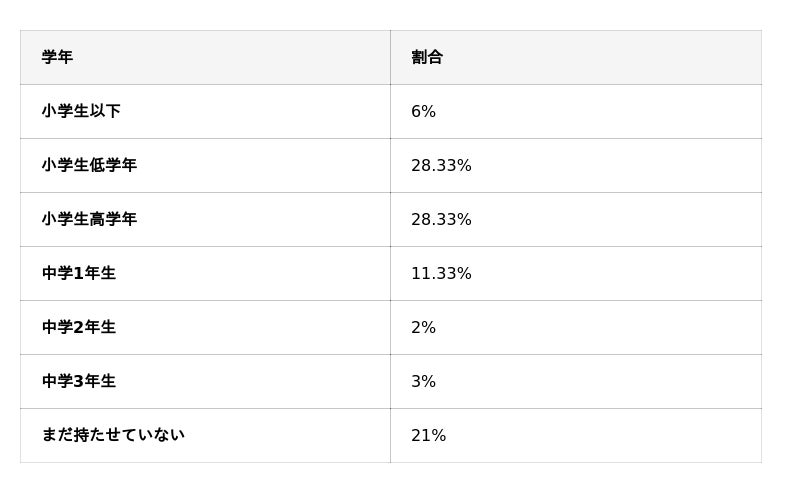Click the 28.33% value for 小学生低学年

pos(441,166)
